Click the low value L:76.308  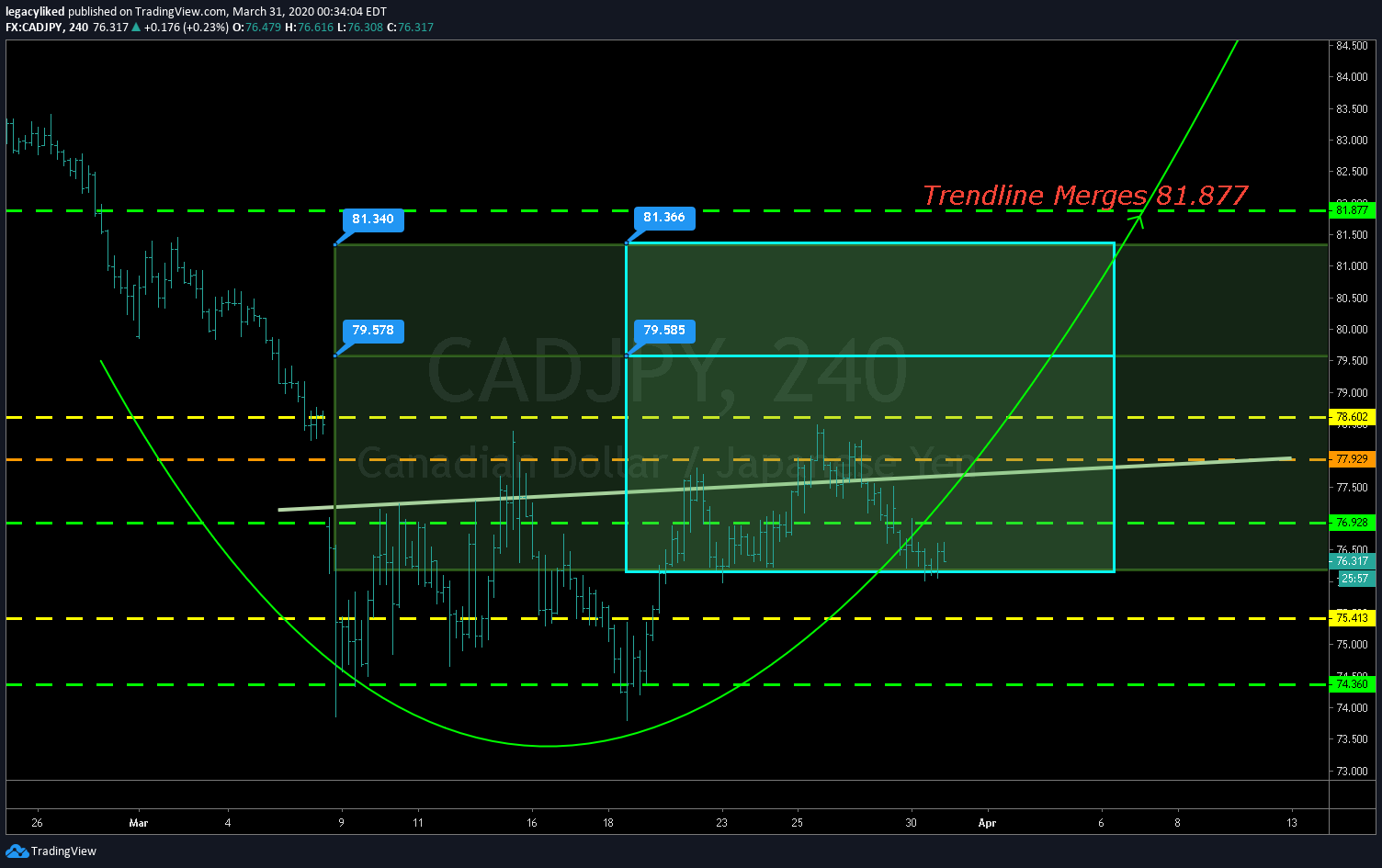359,28
